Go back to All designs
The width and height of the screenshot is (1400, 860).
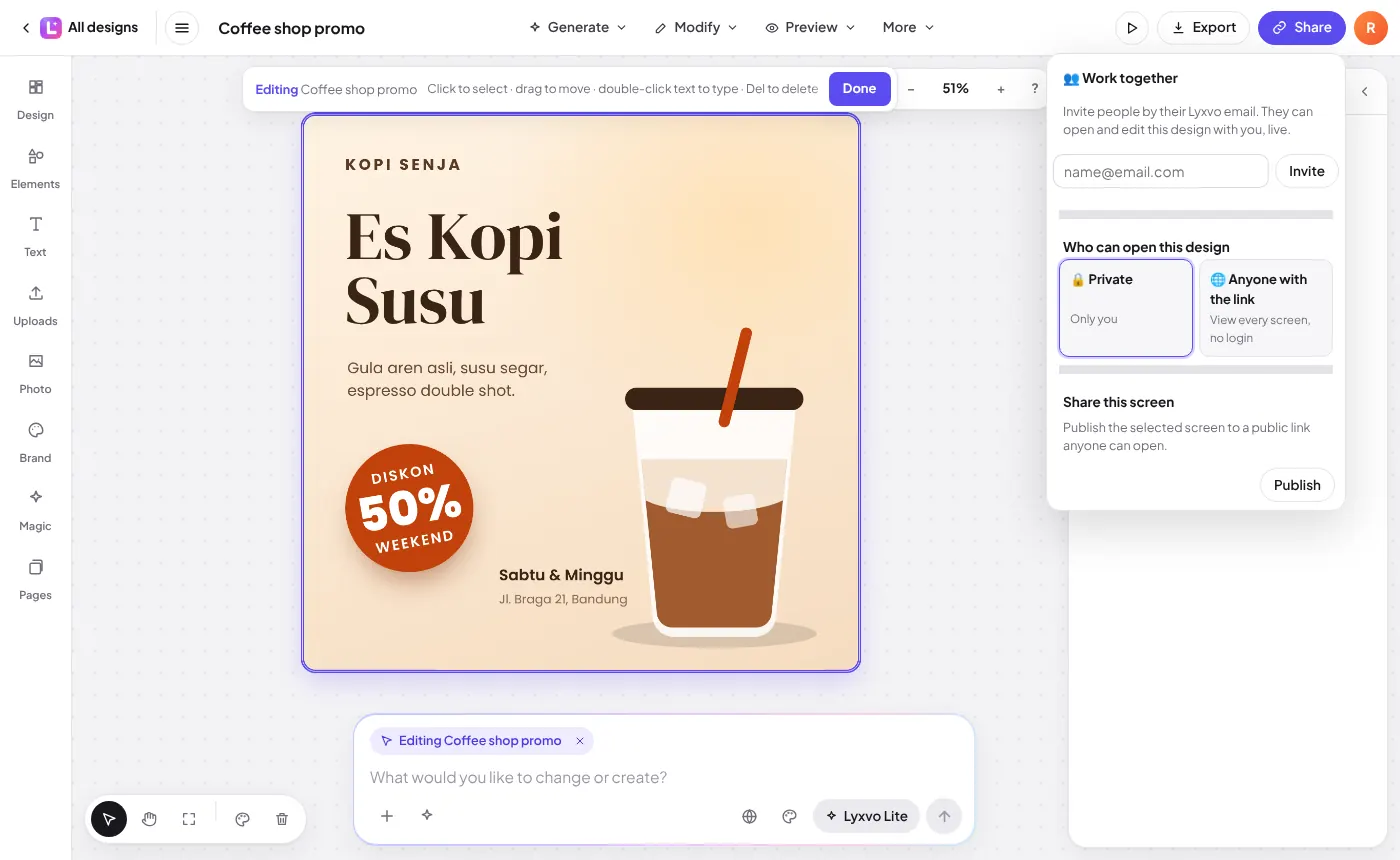tap(80, 28)
